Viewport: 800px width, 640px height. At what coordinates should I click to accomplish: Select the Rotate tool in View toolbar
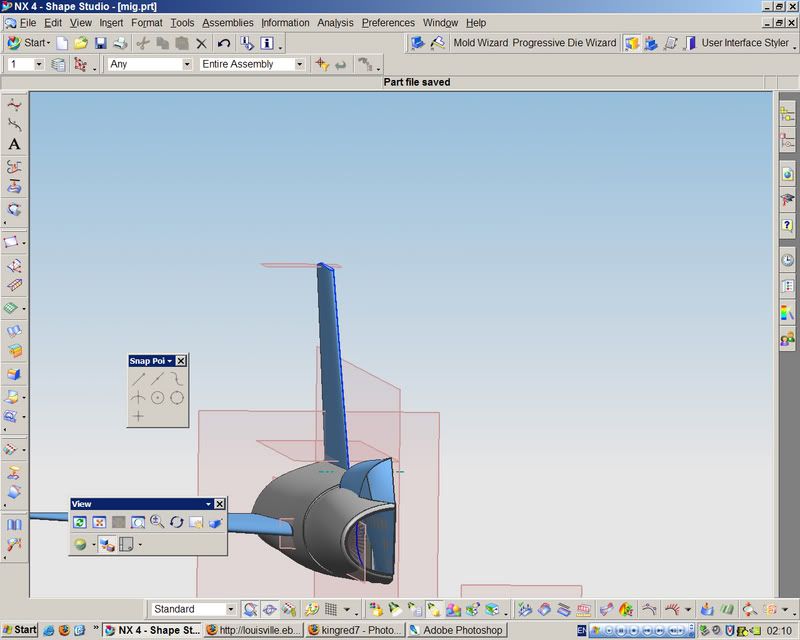tap(177, 522)
